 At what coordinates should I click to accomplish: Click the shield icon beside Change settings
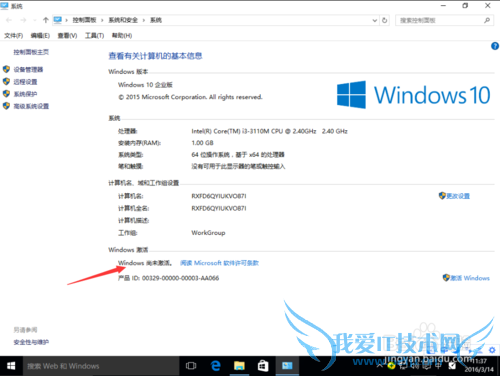(x=442, y=196)
